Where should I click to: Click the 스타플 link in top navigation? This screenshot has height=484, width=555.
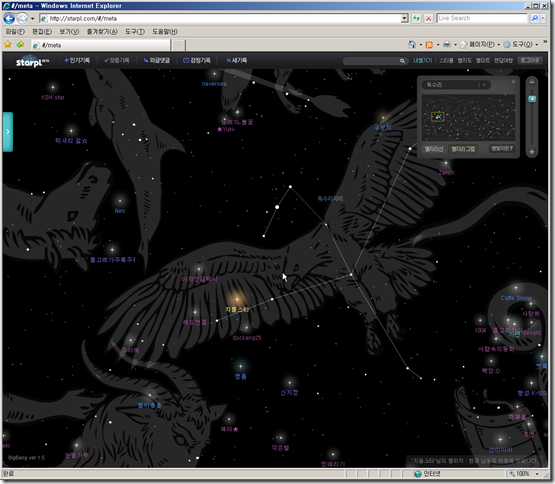pos(446,61)
